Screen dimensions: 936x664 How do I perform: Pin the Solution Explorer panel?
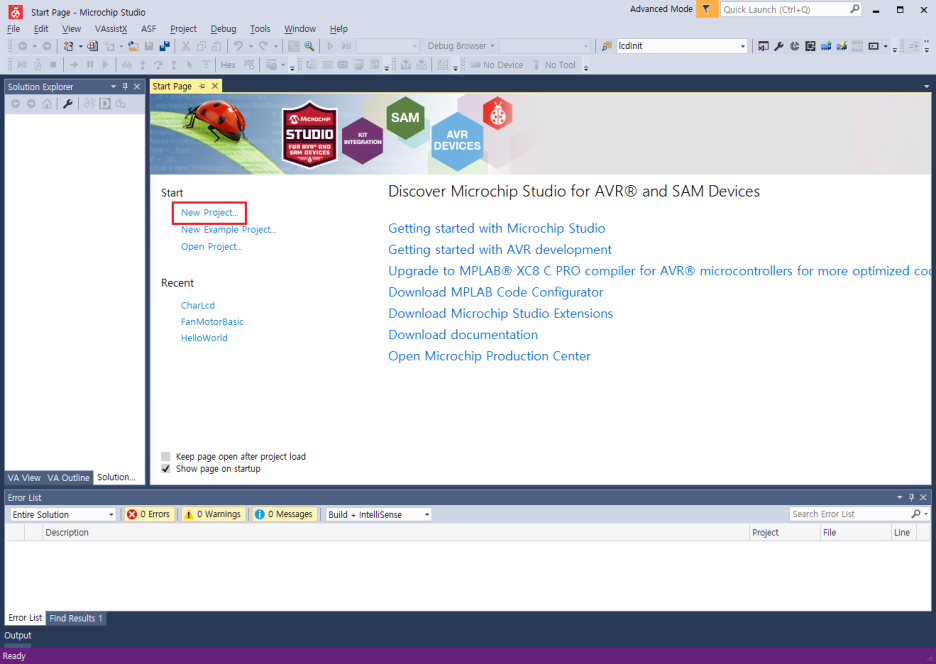(x=125, y=87)
